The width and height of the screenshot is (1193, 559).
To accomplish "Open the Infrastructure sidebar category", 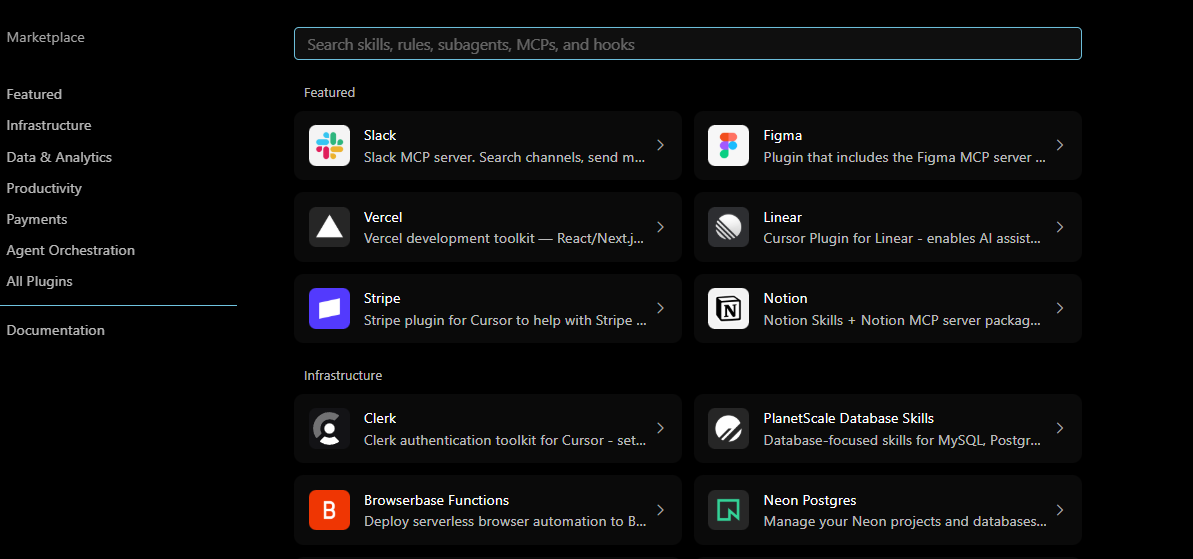I will point(49,125).
